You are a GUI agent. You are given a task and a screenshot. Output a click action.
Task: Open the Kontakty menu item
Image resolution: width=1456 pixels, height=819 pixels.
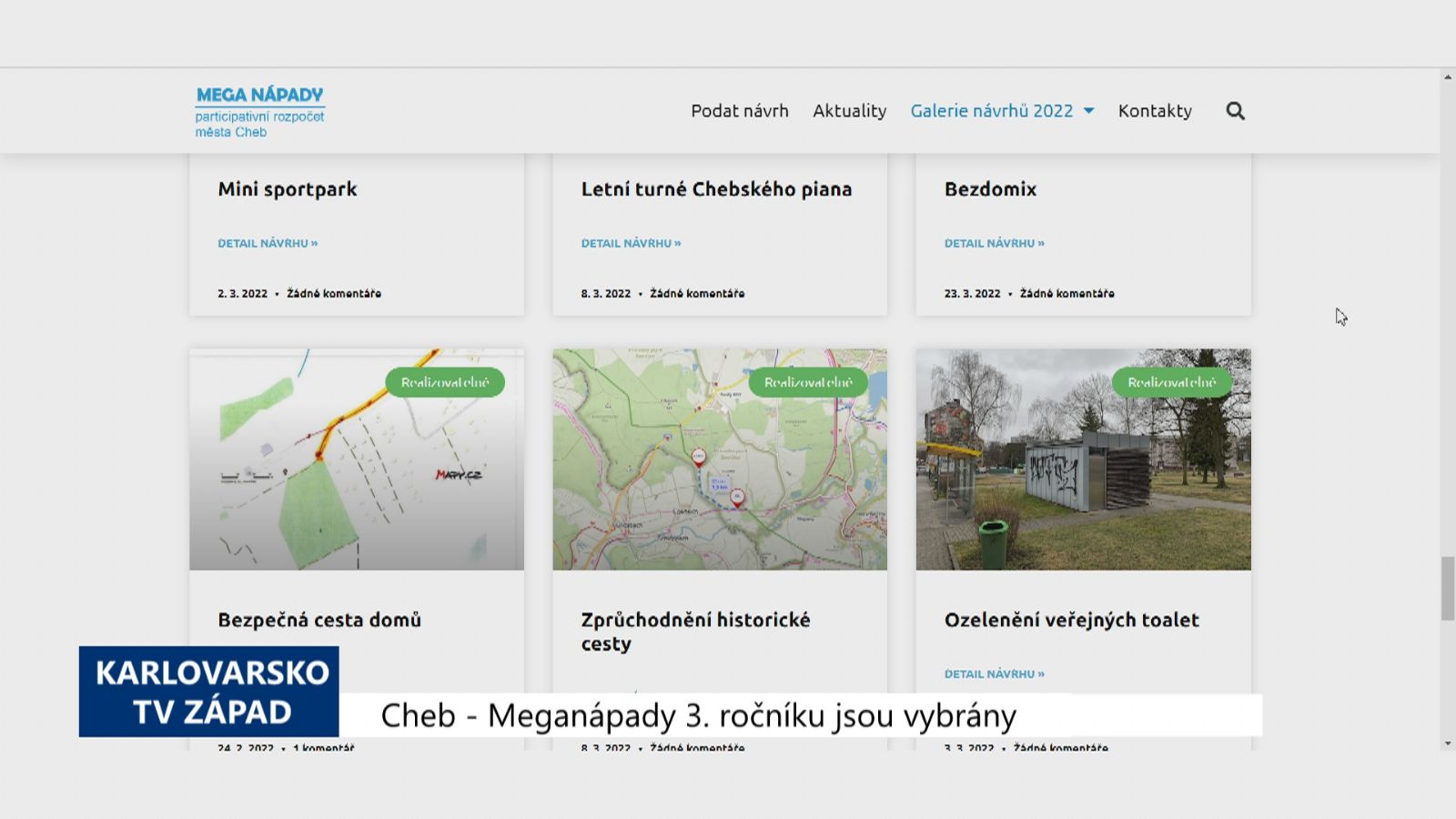tap(1155, 111)
